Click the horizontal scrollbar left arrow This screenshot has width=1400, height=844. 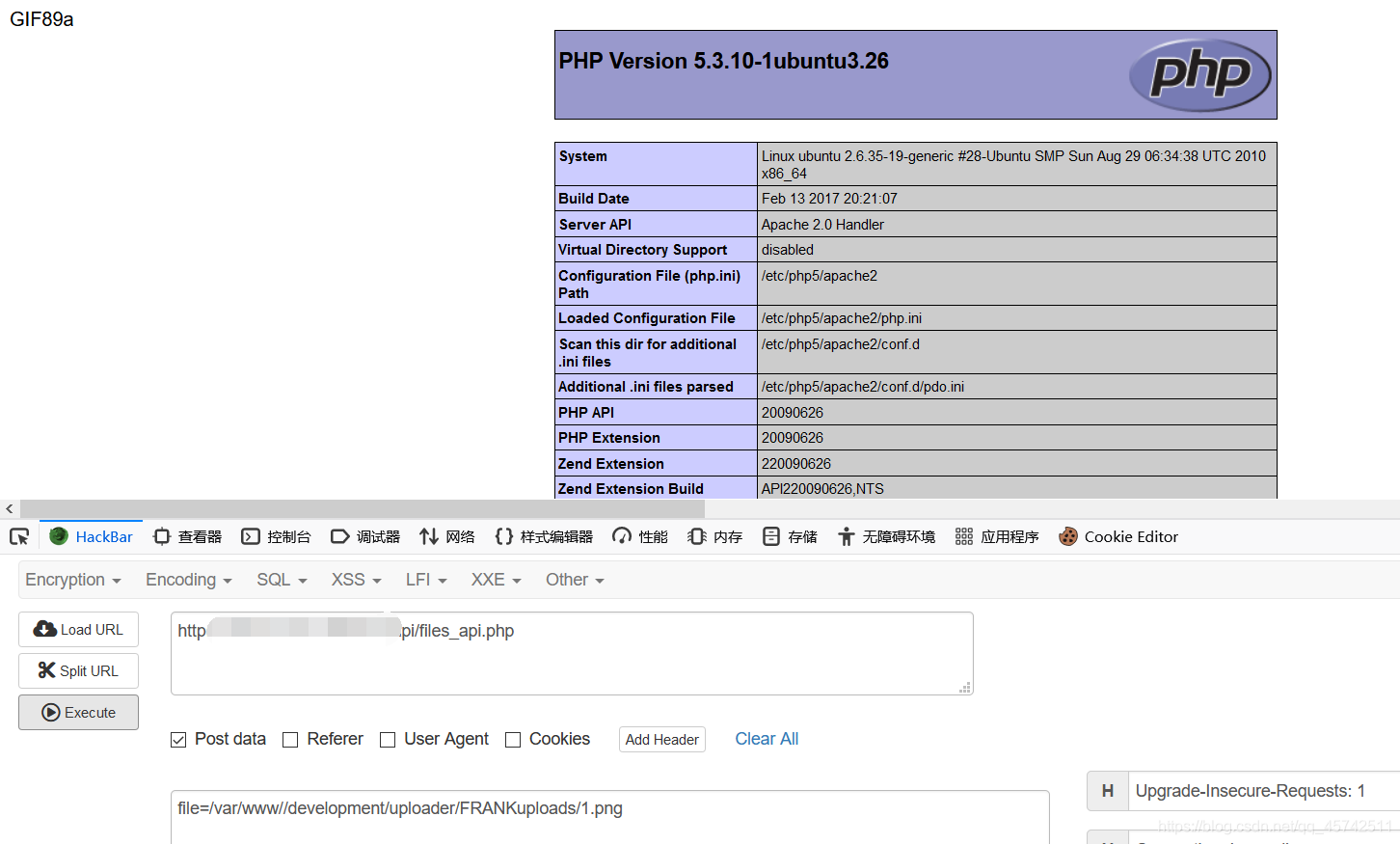(x=10, y=508)
